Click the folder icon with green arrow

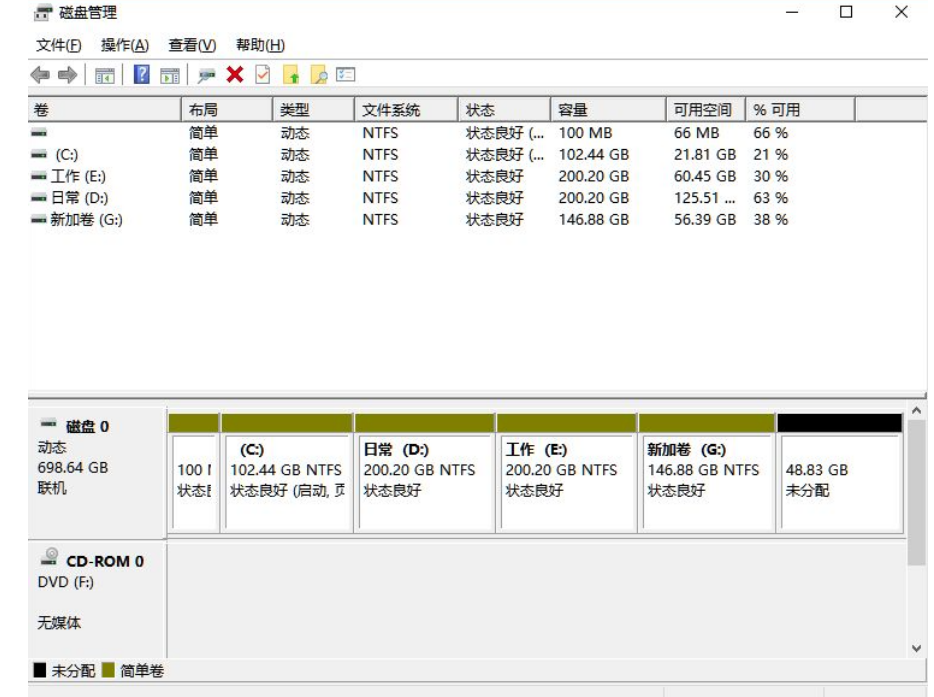tap(291, 75)
